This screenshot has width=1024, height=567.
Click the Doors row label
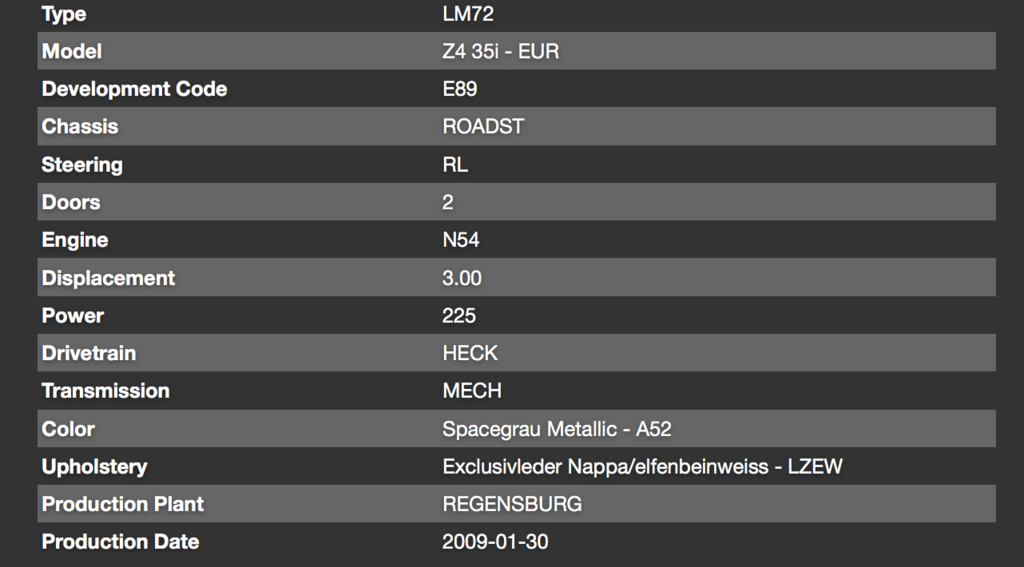(71, 202)
